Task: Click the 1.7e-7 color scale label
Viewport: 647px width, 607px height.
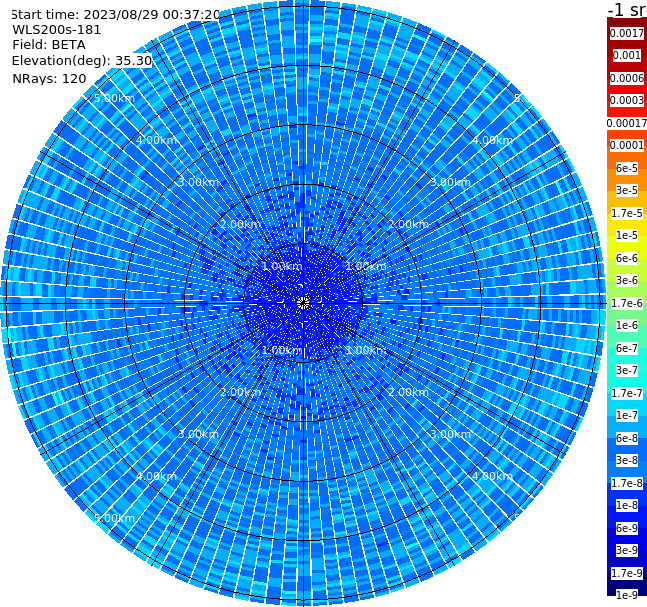Action: 626,393
